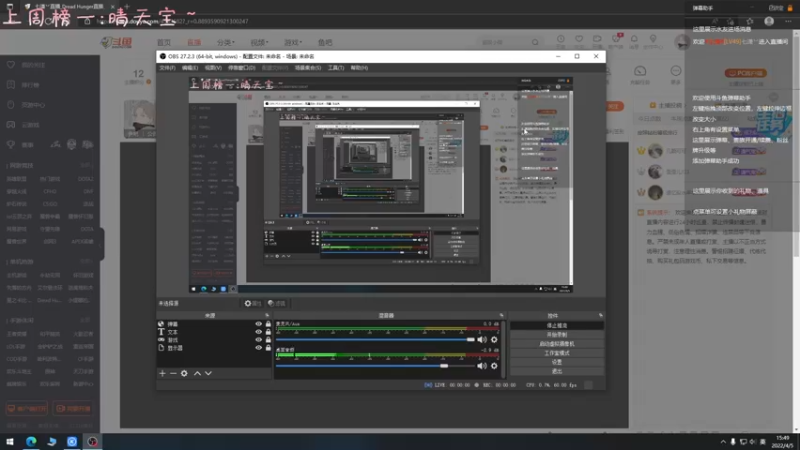Toggle visibility eye of 游戏 source
800x450 pixels.
tap(258, 340)
